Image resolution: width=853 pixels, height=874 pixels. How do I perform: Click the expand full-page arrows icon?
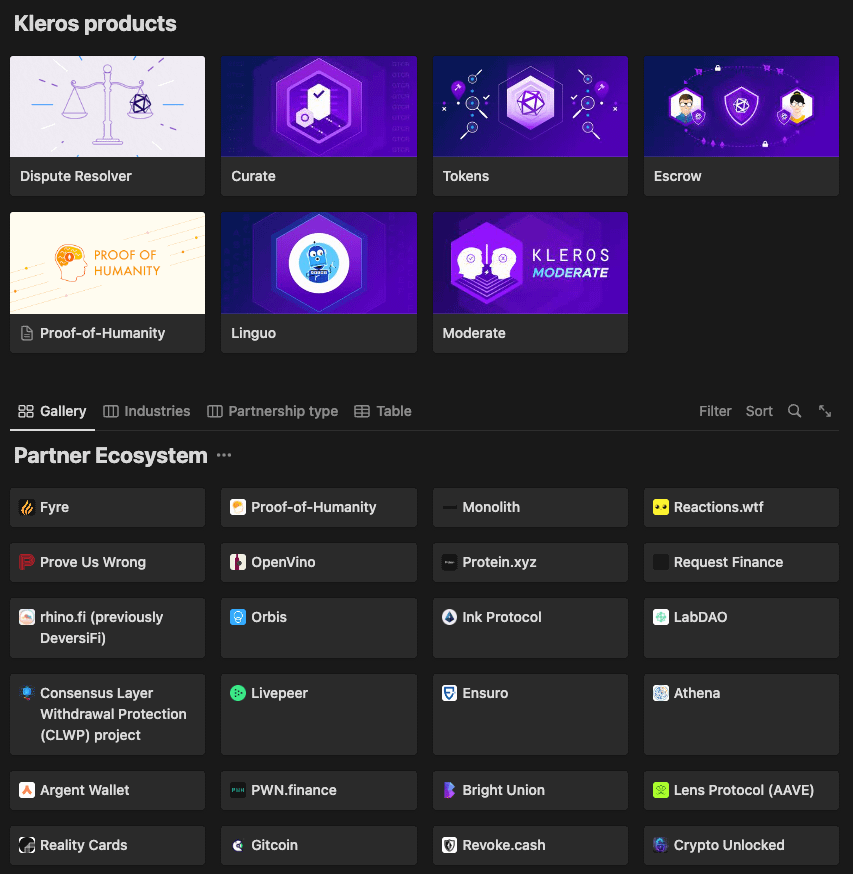click(825, 411)
